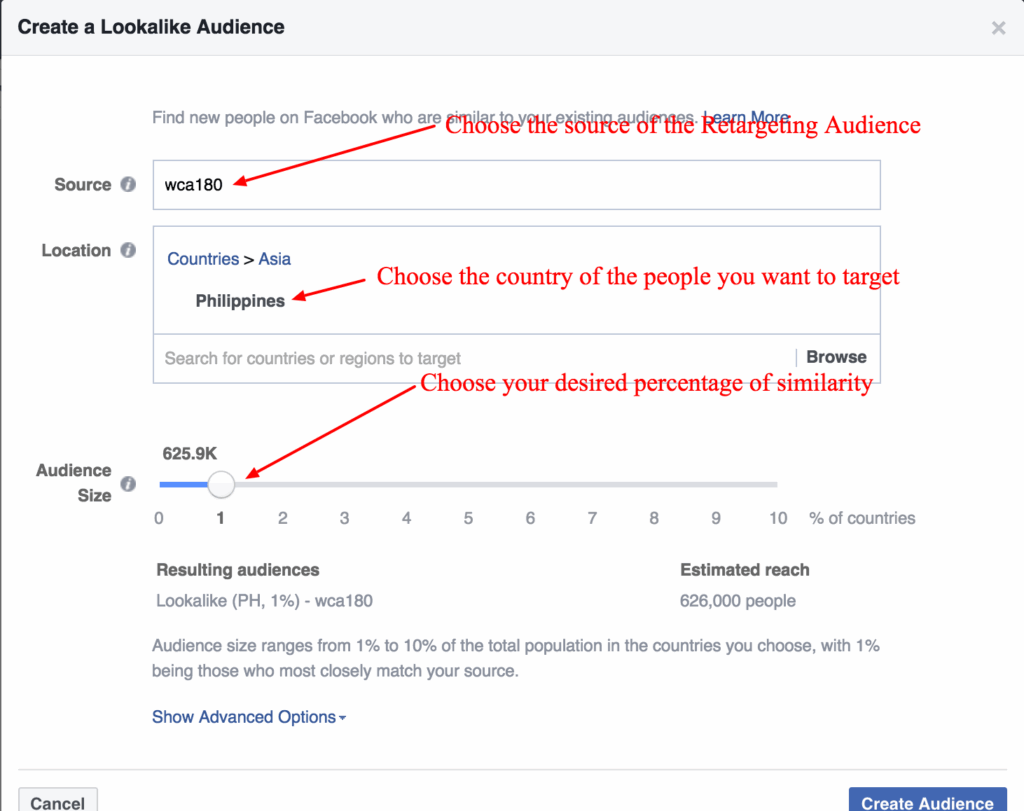
Task: Click 10 on the percentage scale
Action: point(778,518)
